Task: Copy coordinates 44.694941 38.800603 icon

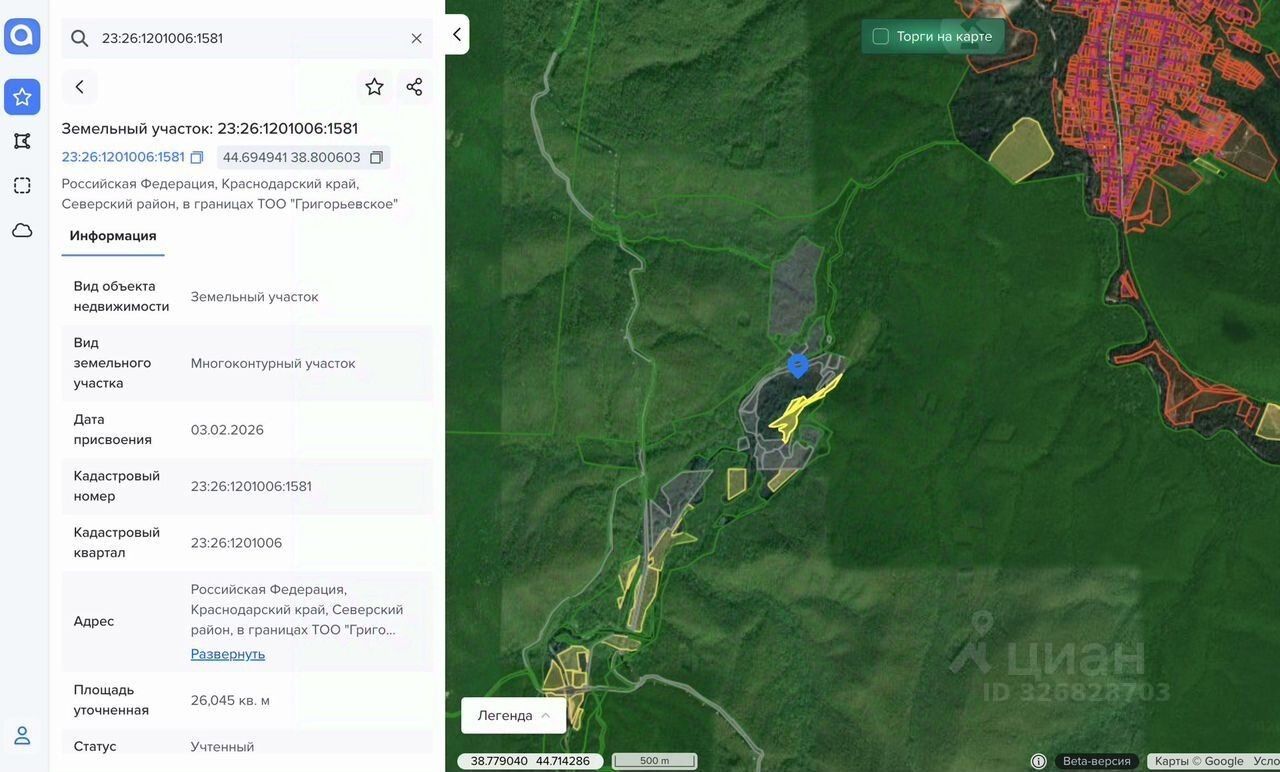Action: (x=376, y=158)
